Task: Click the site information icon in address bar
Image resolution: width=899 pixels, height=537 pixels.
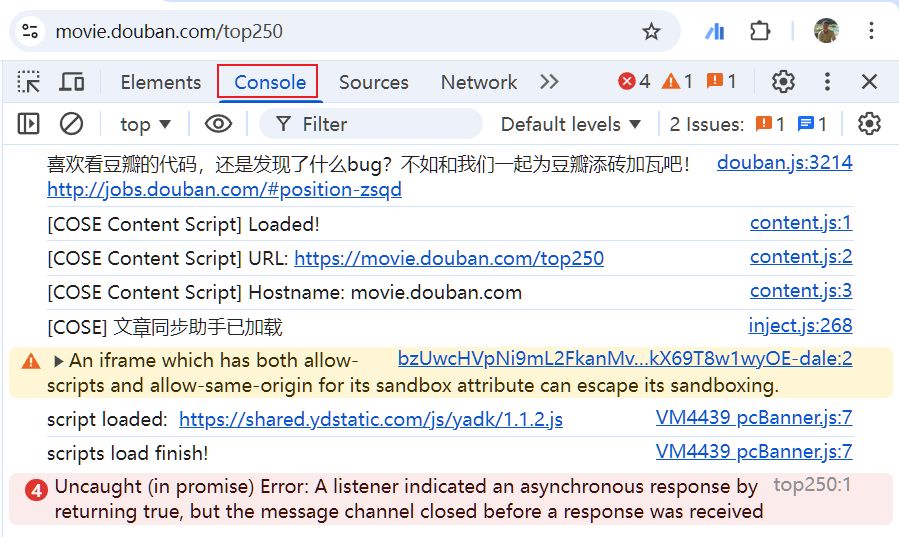Action: click(x=32, y=31)
